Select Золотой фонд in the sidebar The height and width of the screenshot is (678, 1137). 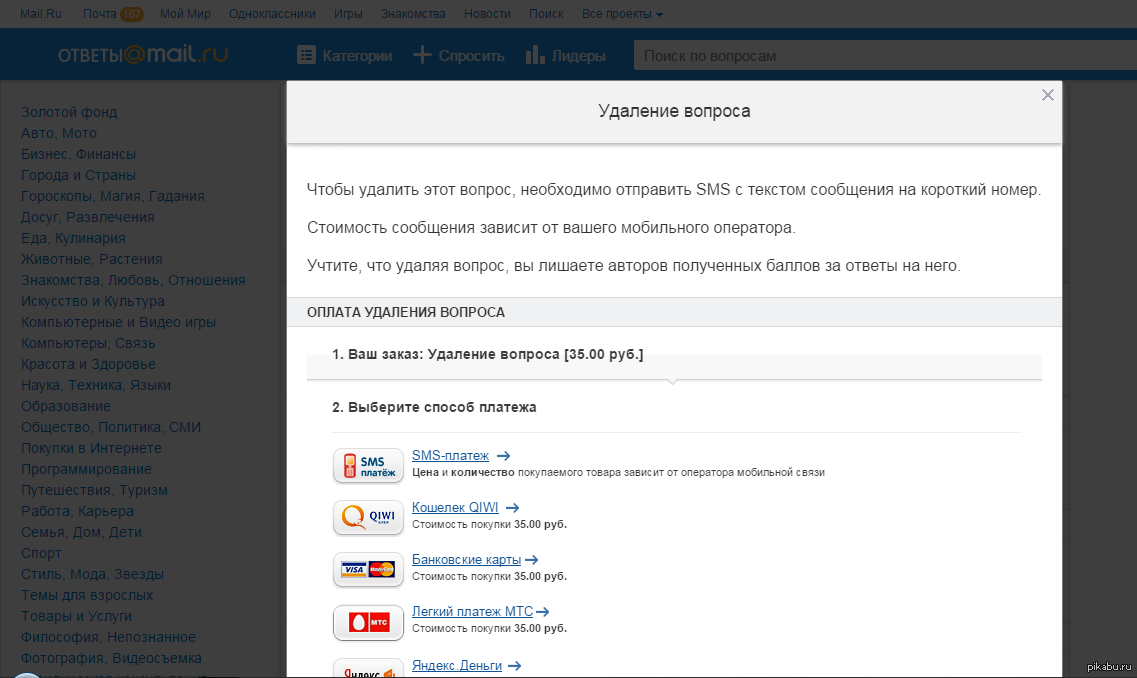[x=69, y=112]
